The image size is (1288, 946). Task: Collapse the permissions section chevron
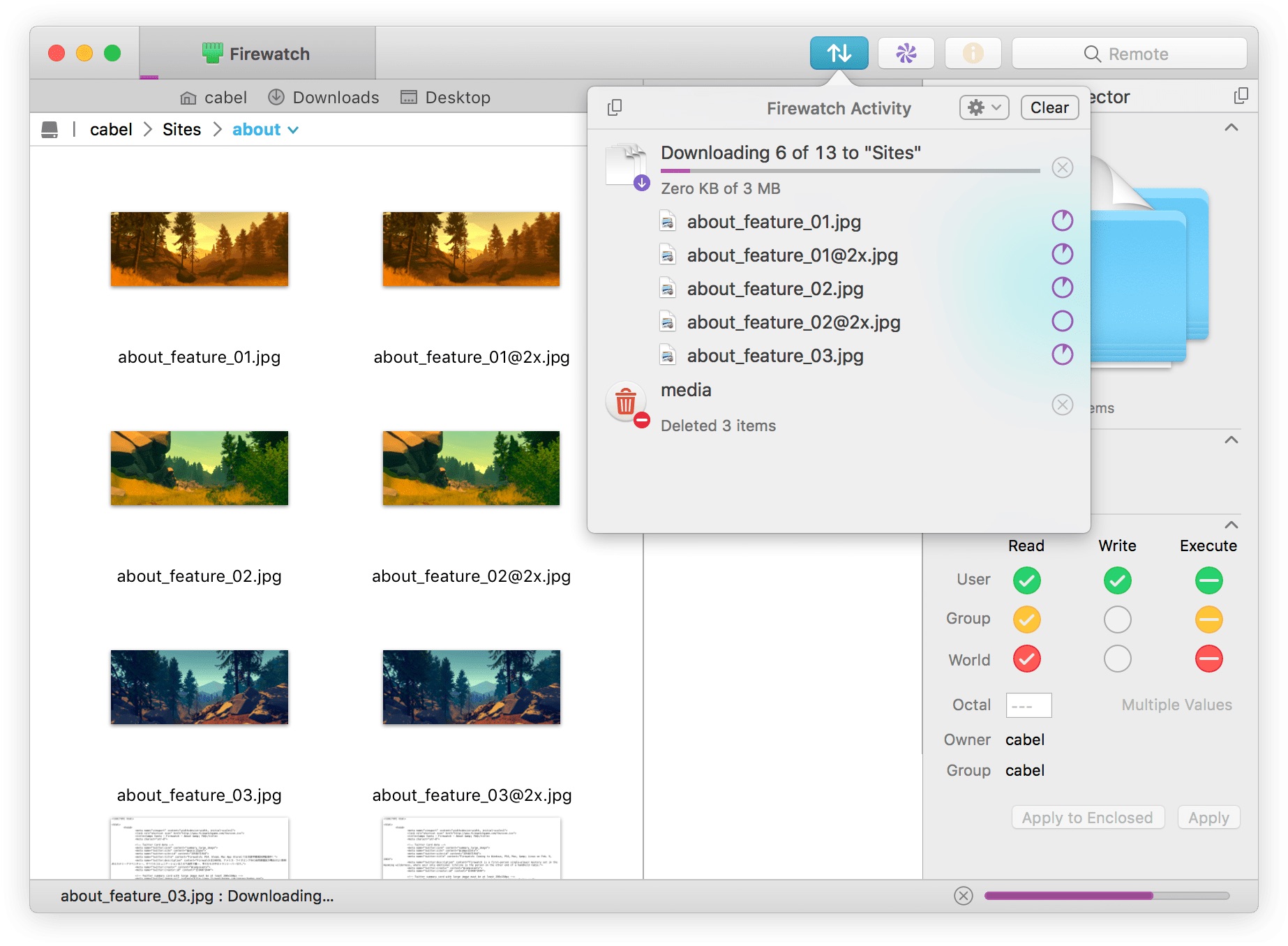[1231, 525]
